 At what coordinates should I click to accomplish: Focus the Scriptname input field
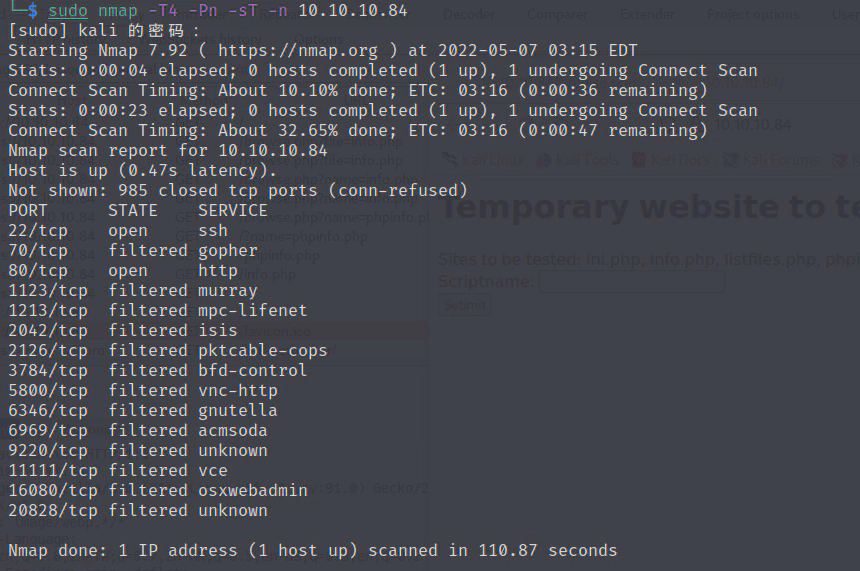[x=631, y=283]
